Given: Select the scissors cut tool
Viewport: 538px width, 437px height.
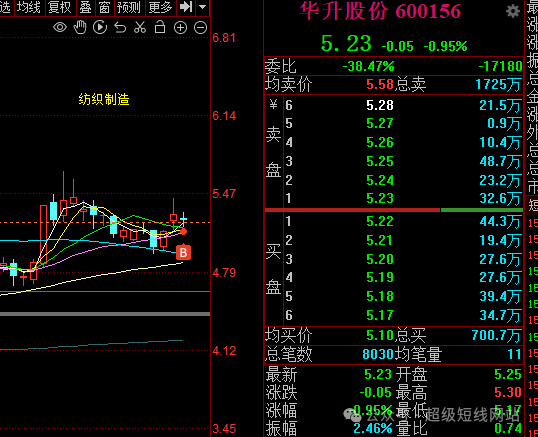Looking at the screenshot, I should [x=140, y=27].
